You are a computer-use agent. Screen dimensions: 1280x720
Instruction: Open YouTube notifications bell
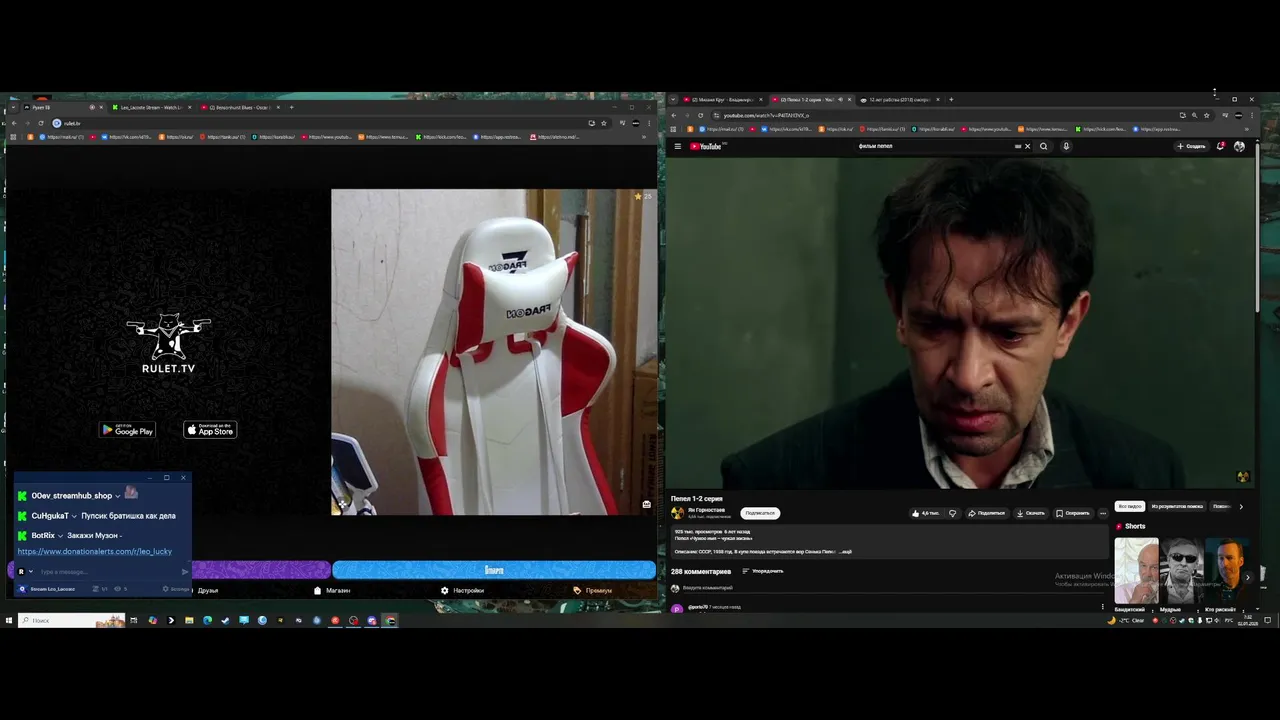(x=1221, y=146)
